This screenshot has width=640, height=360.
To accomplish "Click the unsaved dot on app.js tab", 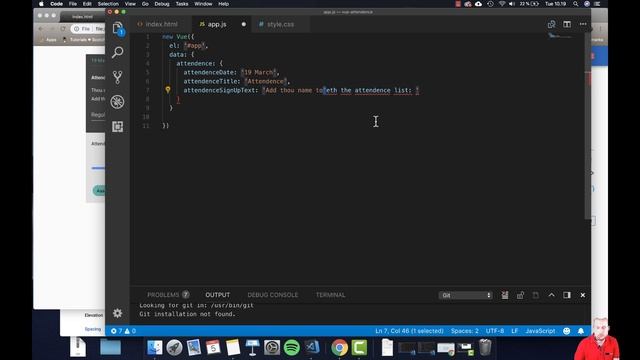I will point(244,24).
